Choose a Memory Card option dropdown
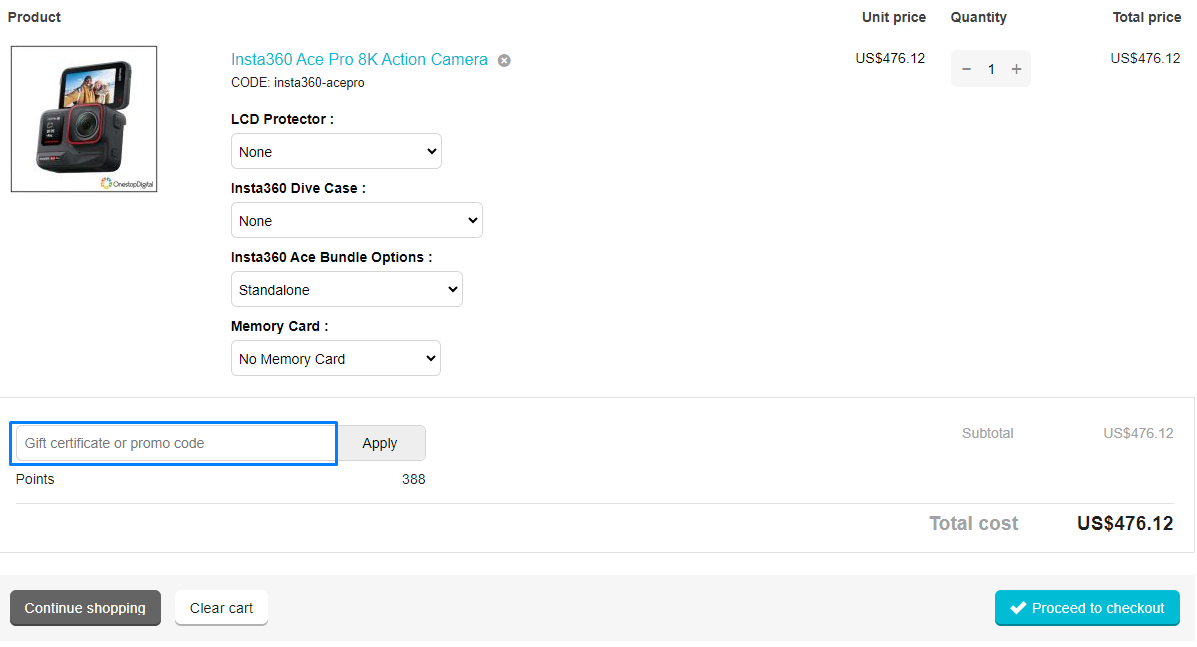The width and height of the screenshot is (1197, 647). tap(336, 359)
